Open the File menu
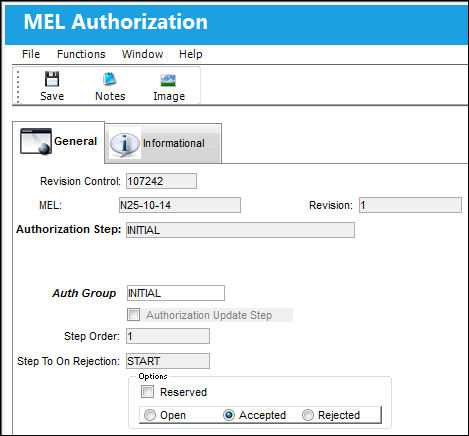 pos(31,54)
